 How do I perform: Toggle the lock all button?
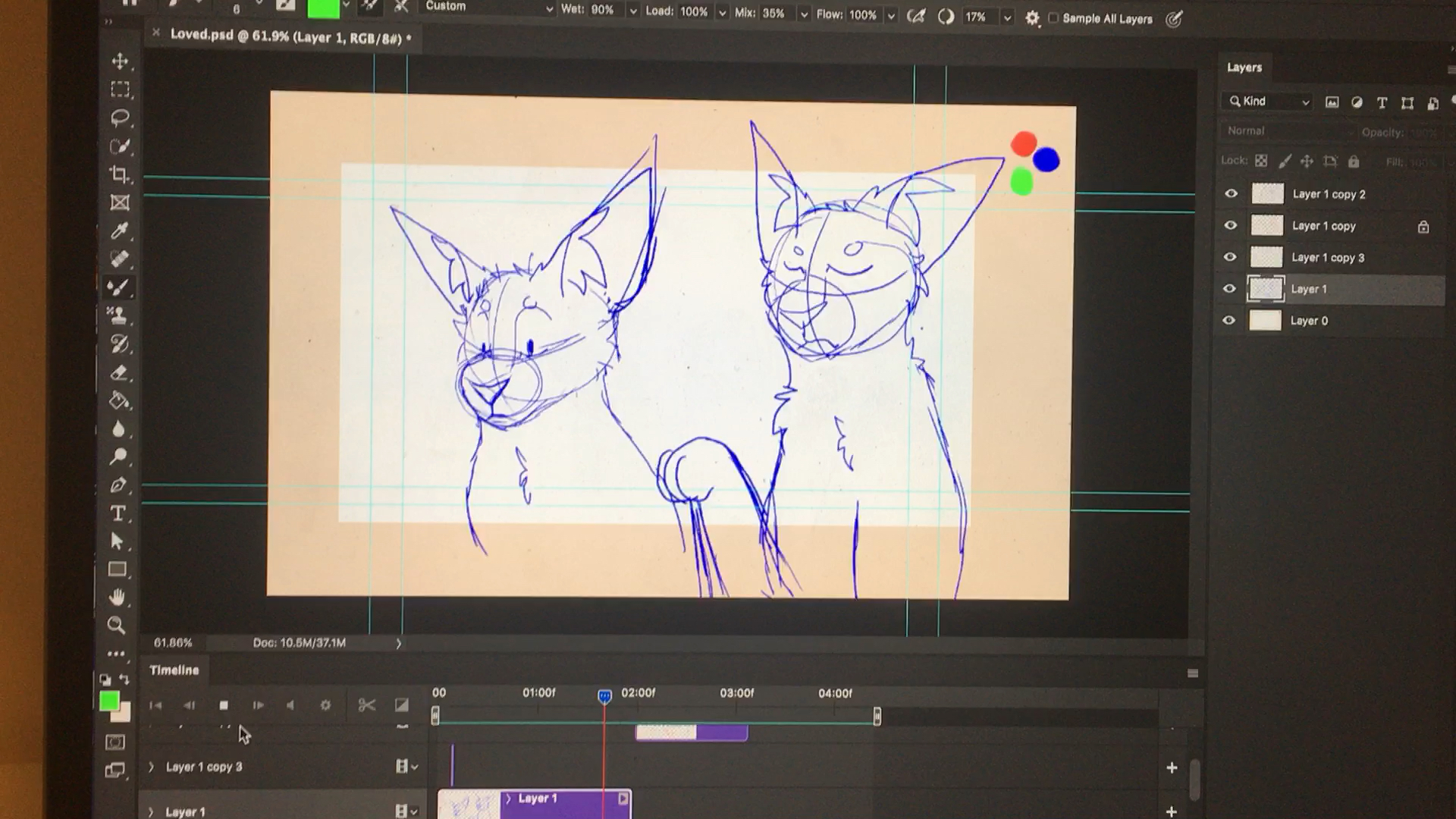[1354, 162]
